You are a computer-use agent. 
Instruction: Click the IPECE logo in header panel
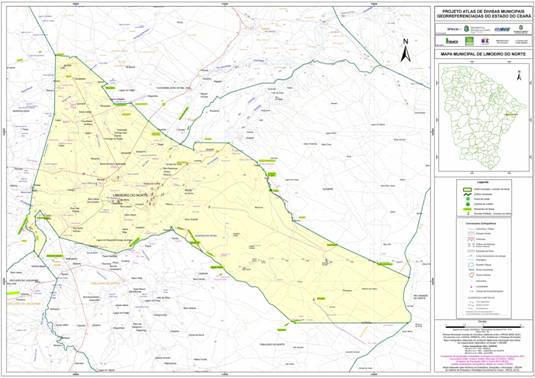coord(452,41)
